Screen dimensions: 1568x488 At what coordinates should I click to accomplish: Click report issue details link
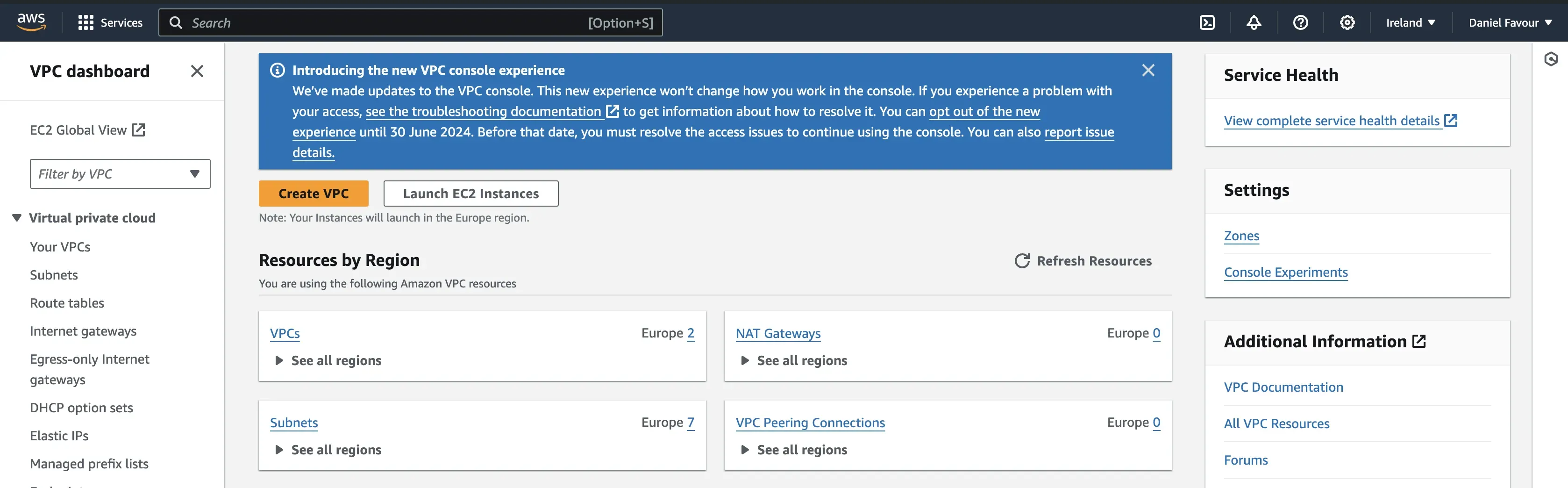click(x=1079, y=132)
